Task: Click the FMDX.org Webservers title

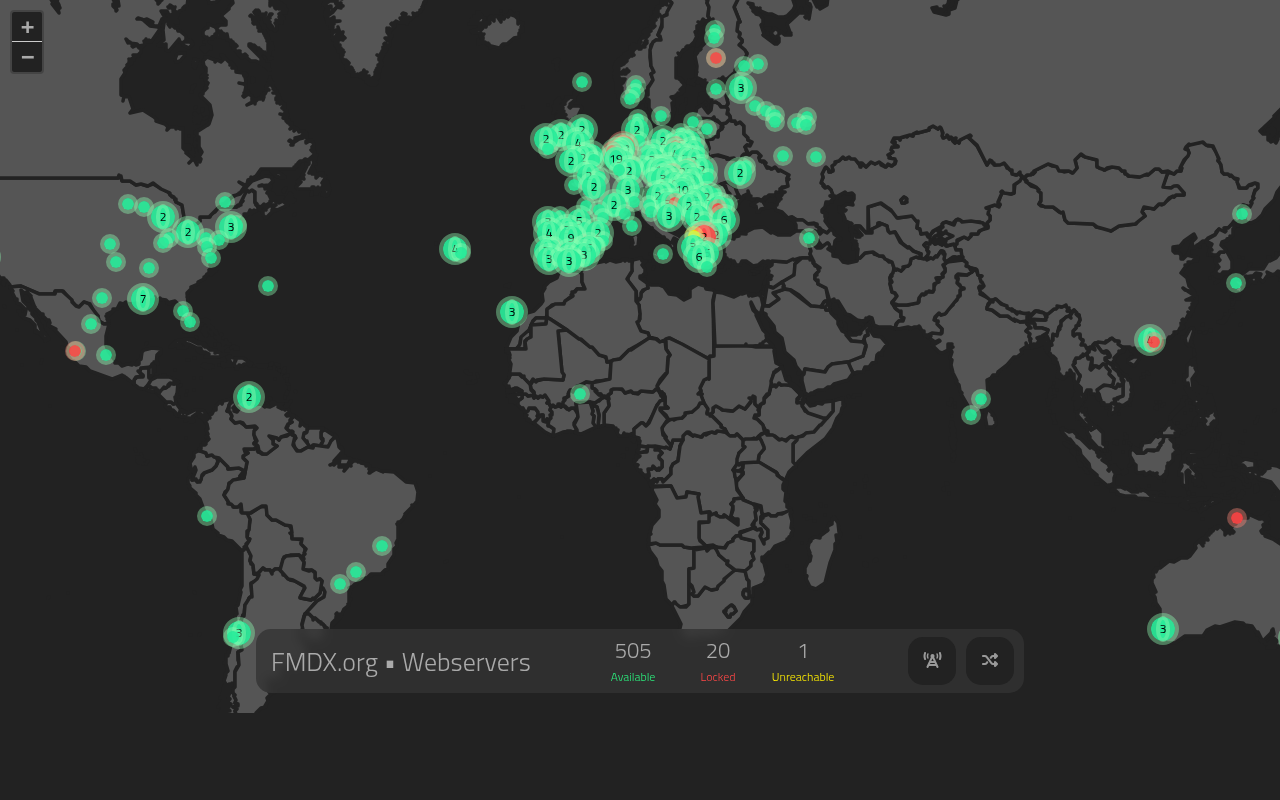Action: 401,662
